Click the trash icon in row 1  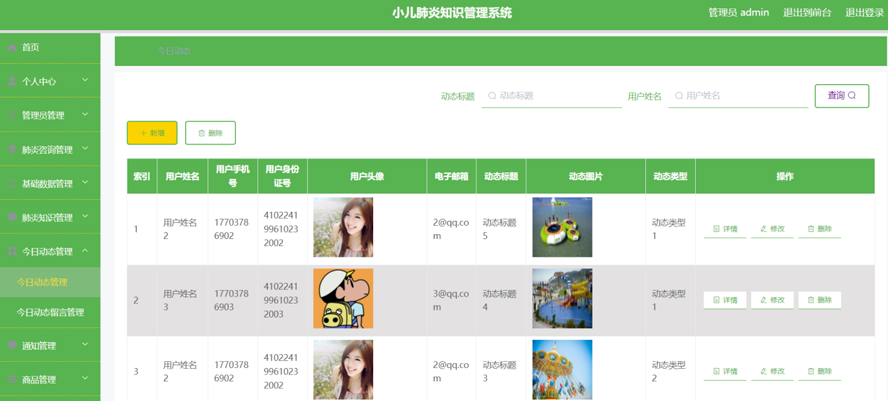coord(811,229)
